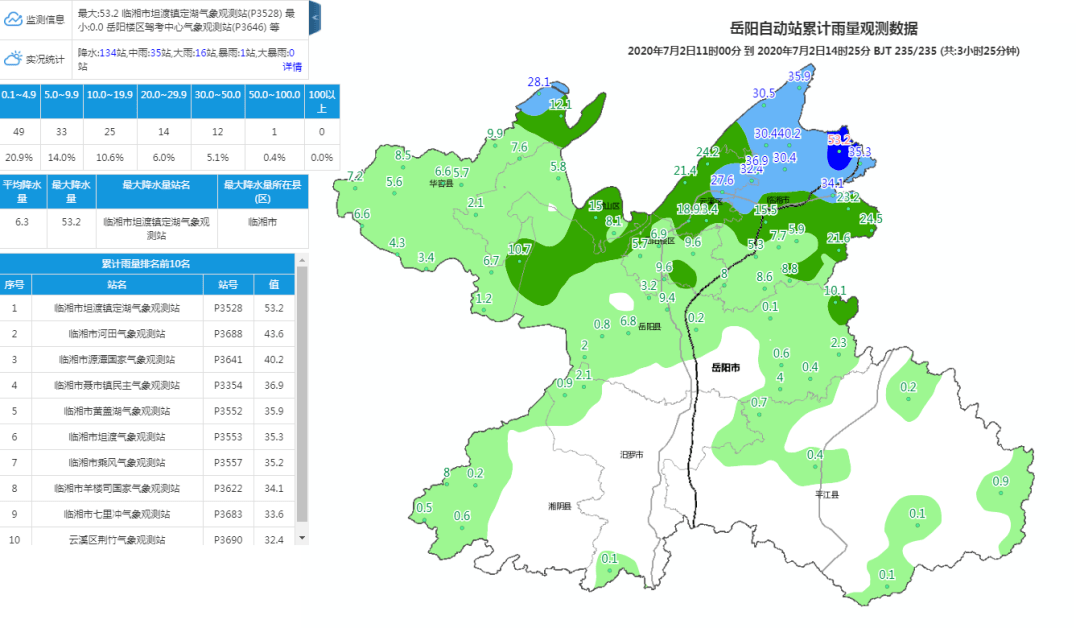1080x628 pixels.
Task: Collapse the left panel with the blue arrow
Action: [315, 18]
